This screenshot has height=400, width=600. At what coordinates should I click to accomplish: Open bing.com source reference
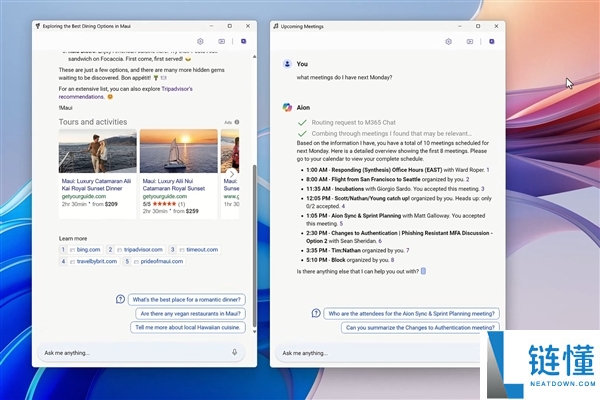coord(81,250)
